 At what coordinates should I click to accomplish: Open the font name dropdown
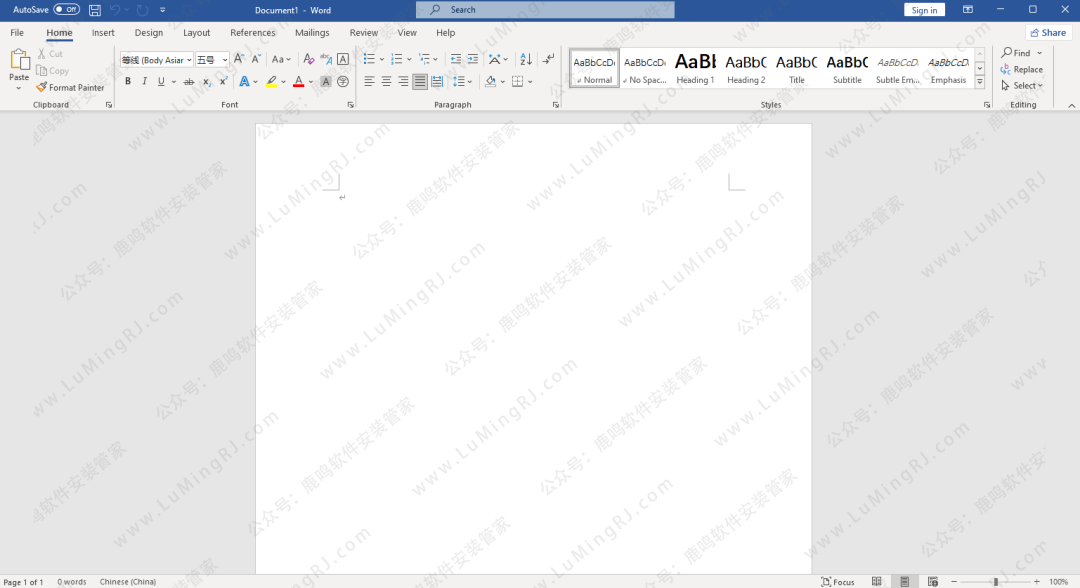[x=189, y=60]
